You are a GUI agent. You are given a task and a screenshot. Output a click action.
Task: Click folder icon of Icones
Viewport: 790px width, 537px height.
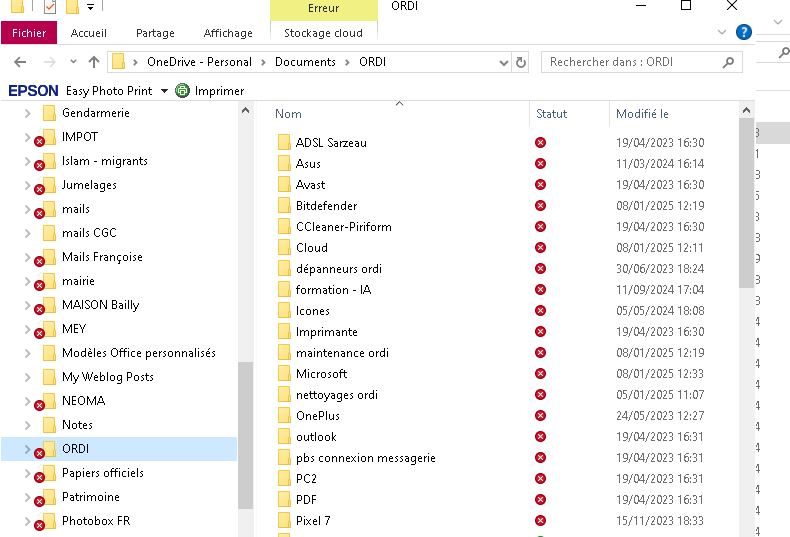[284, 311]
